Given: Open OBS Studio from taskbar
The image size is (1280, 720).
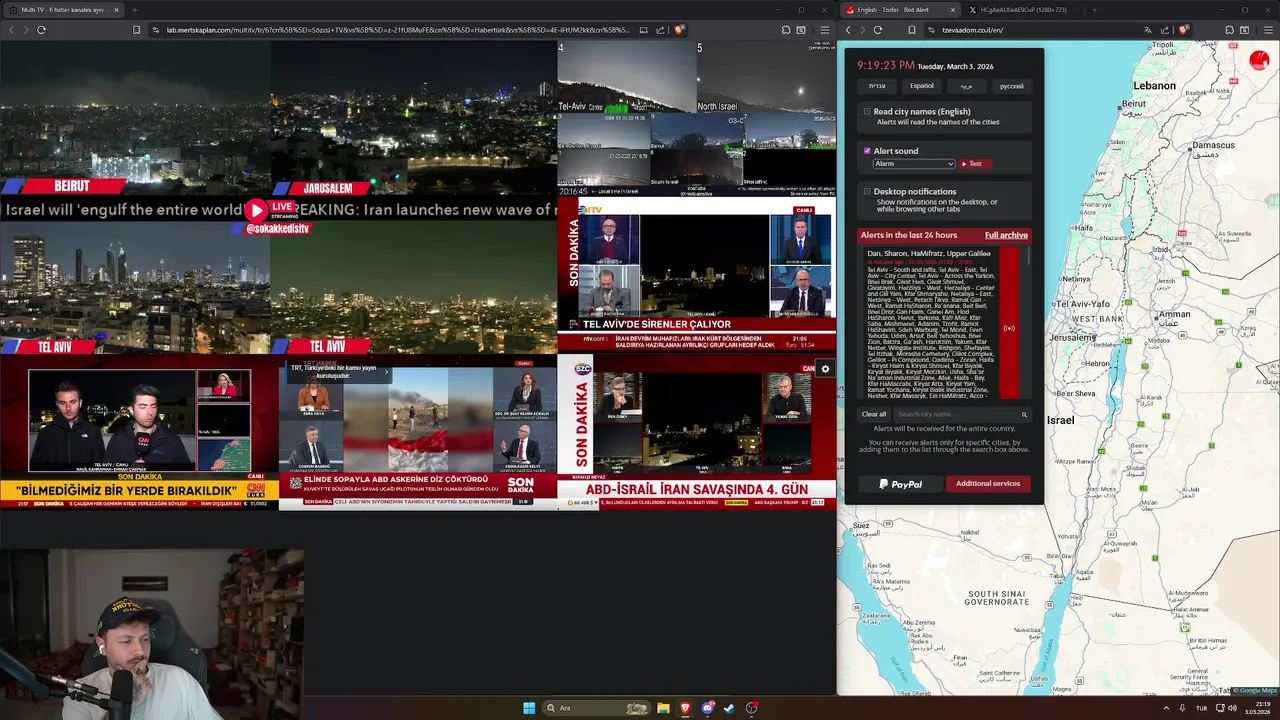Looking at the screenshot, I should tap(751, 708).
